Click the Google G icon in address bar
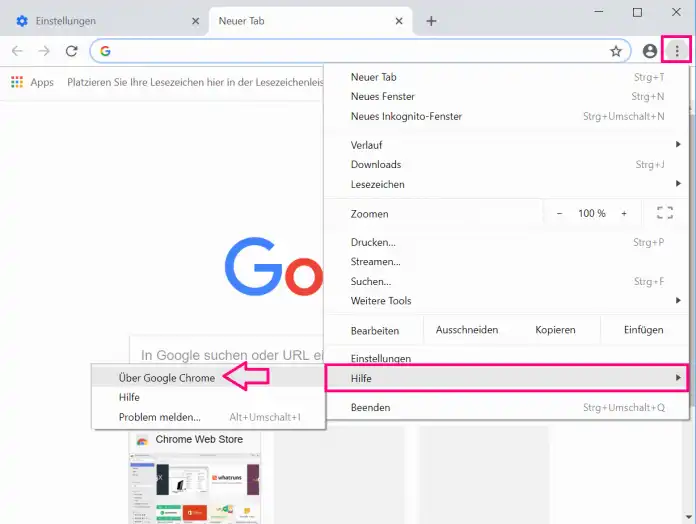The height and width of the screenshot is (524, 696). [105, 51]
